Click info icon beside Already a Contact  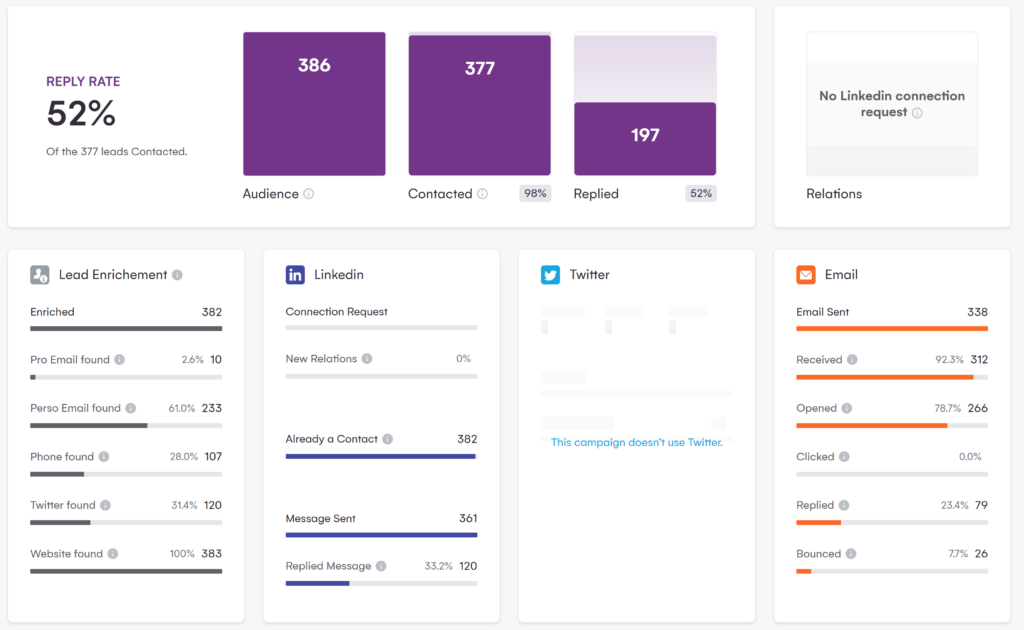387,439
